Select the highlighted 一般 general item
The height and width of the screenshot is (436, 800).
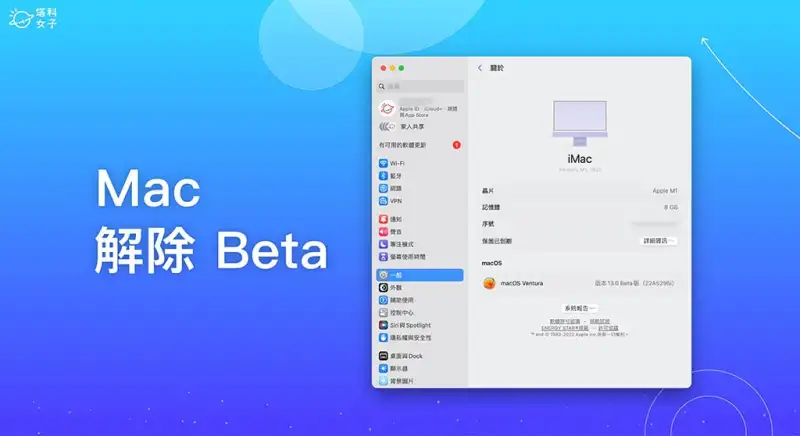click(419, 275)
